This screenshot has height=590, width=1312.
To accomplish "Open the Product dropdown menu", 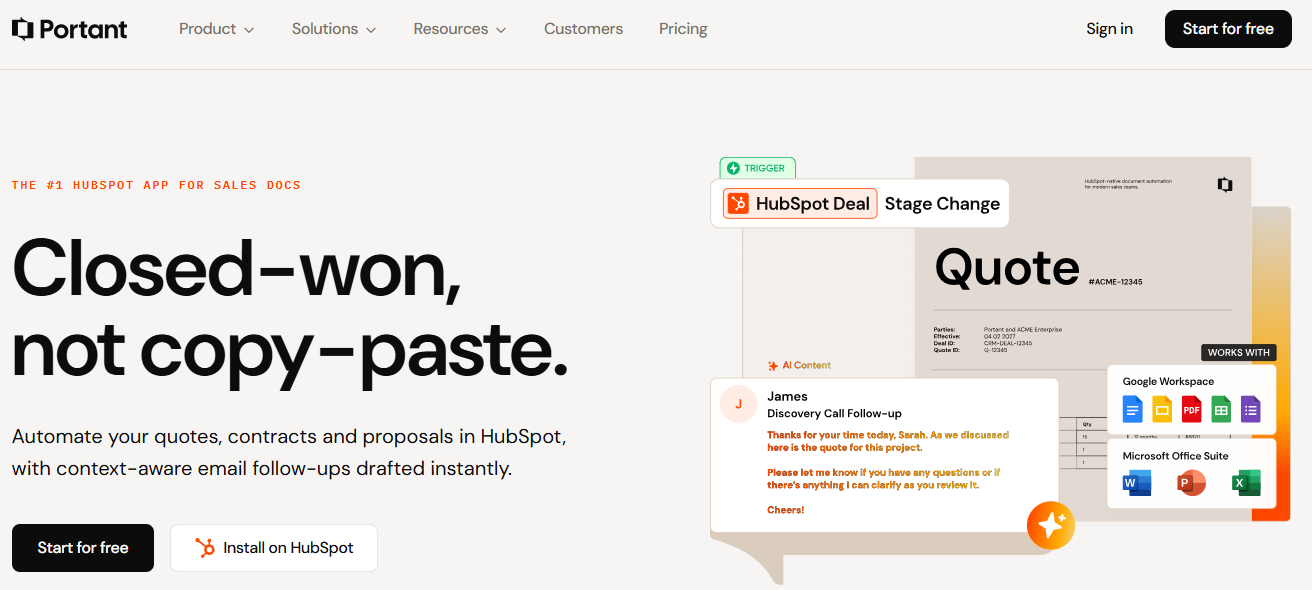I will 216,29.
